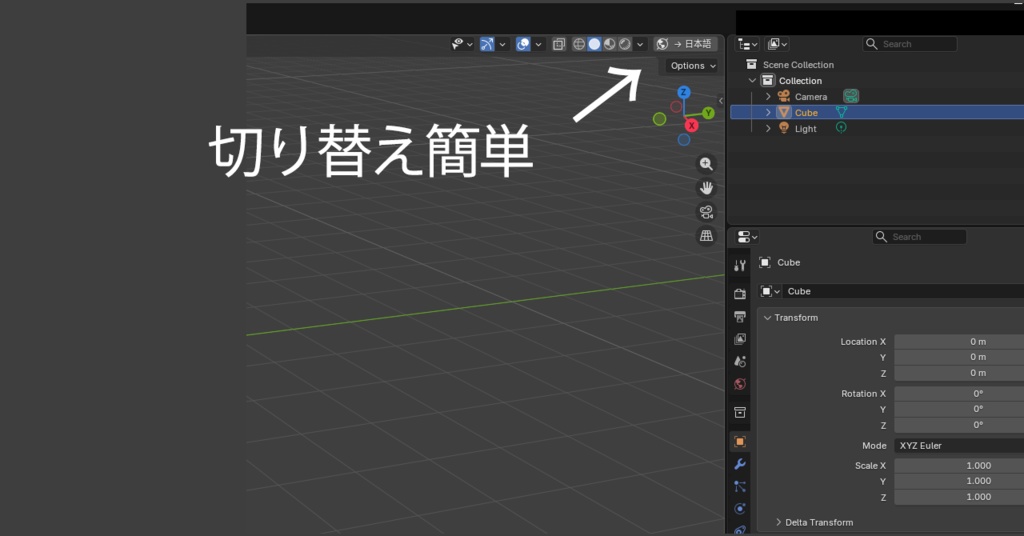The height and width of the screenshot is (536, 1024).
Task: Click the orange Light bulb icon
Action: [x=784, y=128]
